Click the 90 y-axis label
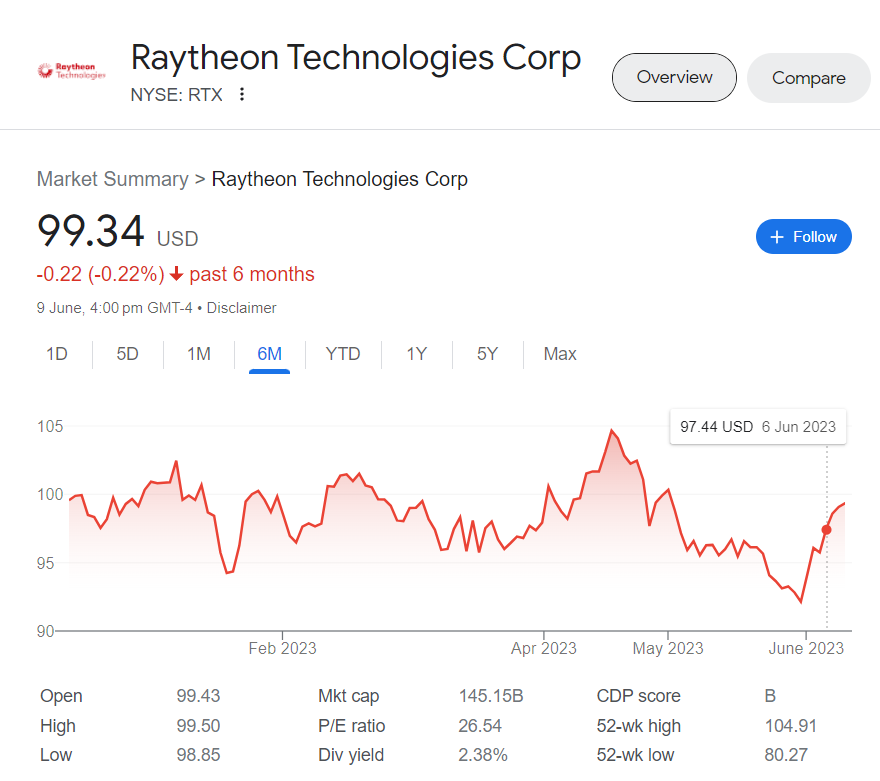The height and width of the screenshot is (781, 880). [45, 631]
